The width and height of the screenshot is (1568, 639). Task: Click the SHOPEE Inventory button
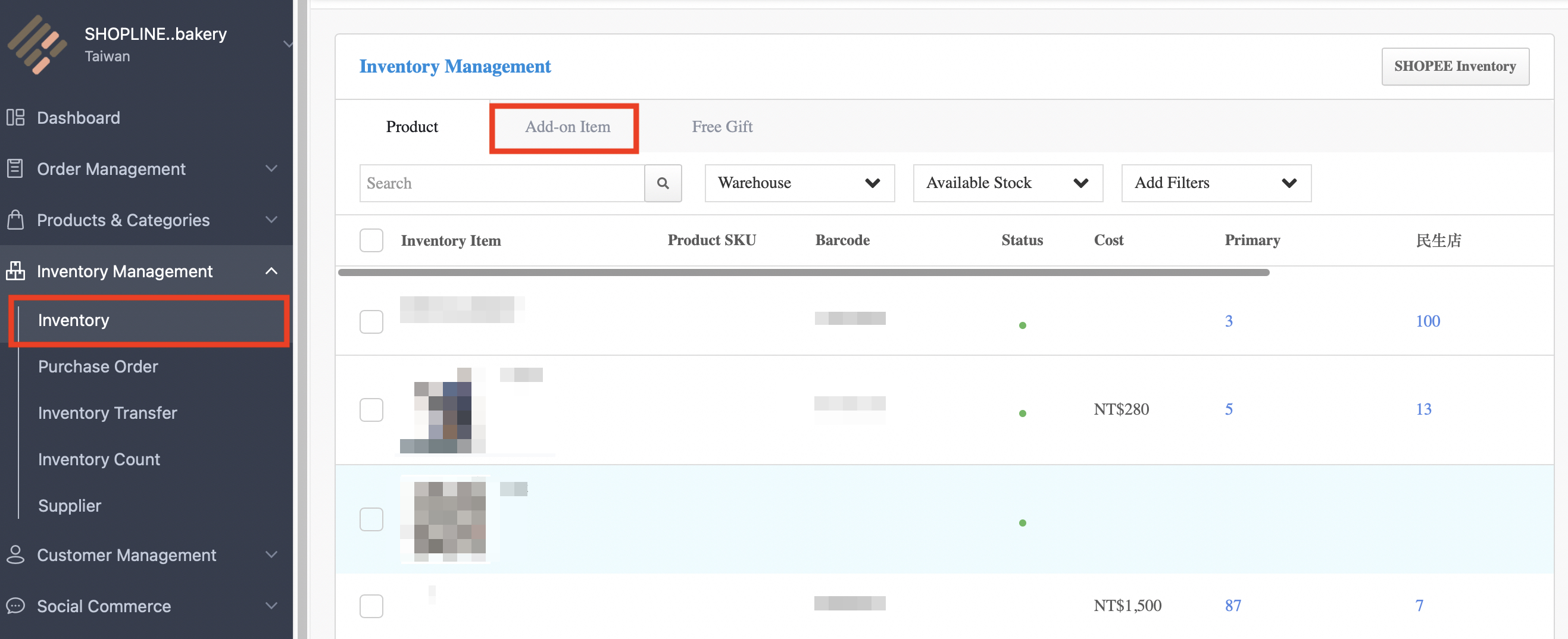pyautogui.click(x=1455, y=66)
